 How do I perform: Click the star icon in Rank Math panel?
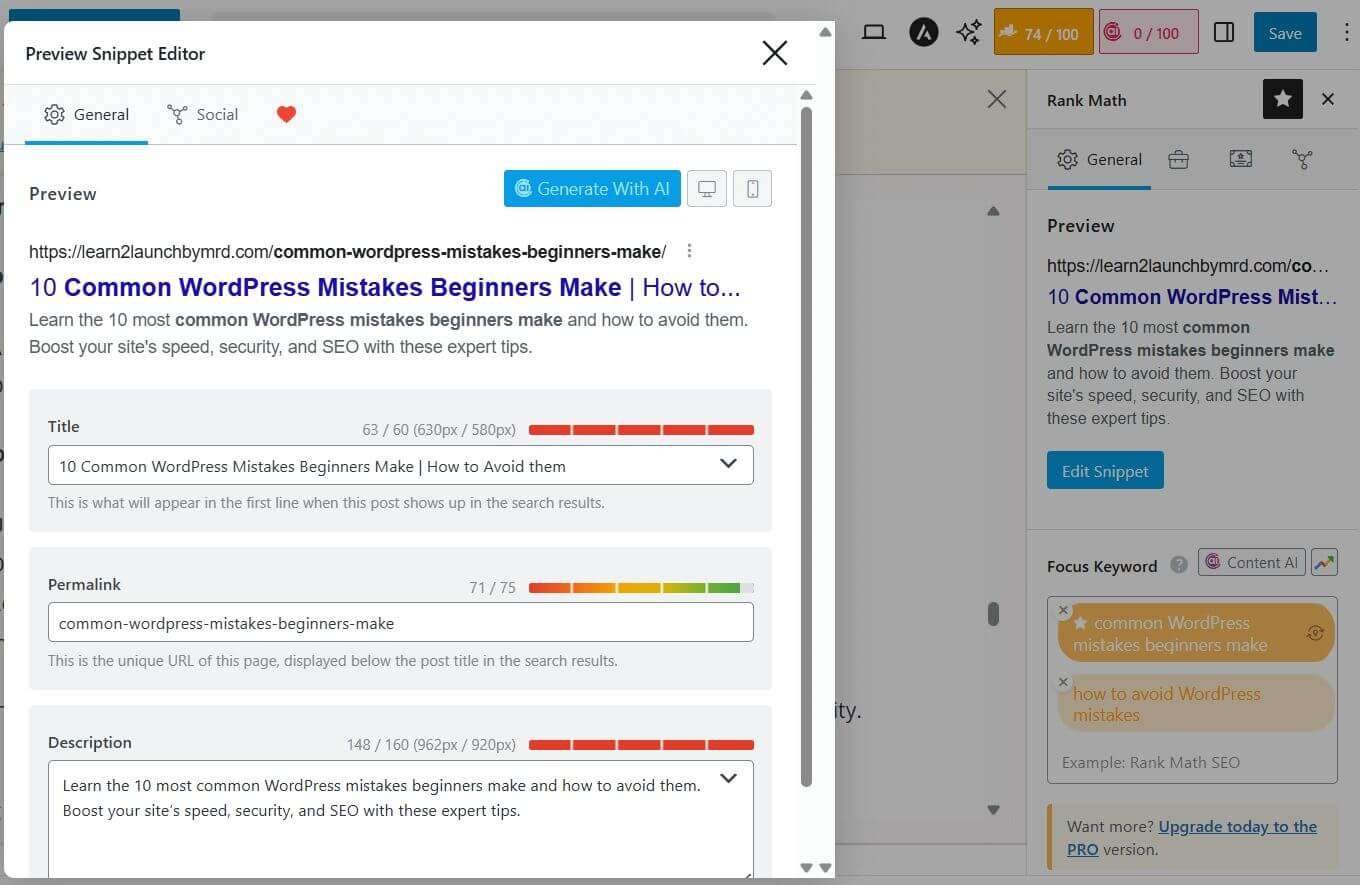pyautogui.click(x=1283, y=99)
